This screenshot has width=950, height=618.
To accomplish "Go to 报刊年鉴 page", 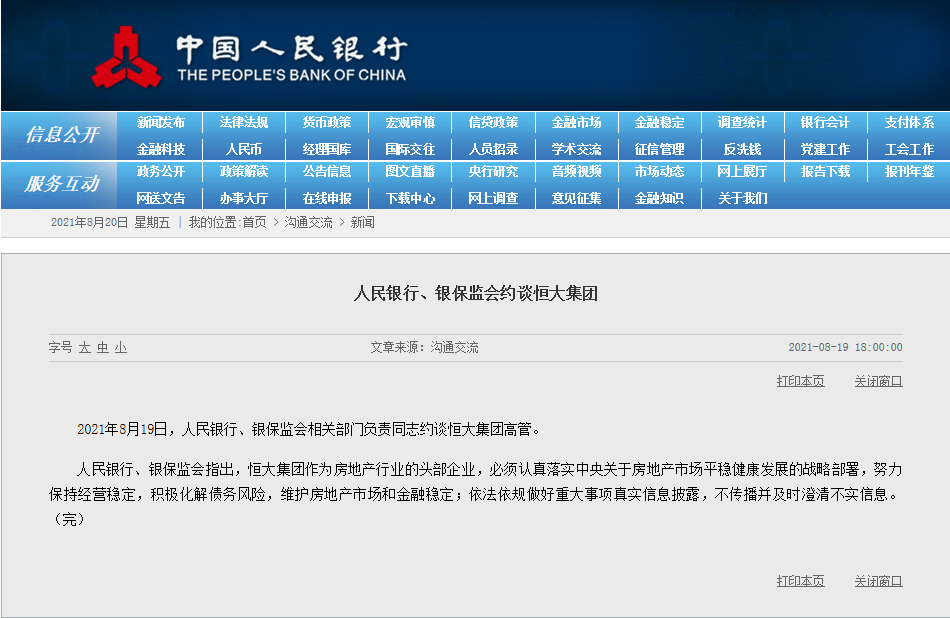I will pyautogui.click(x=909, y=171).
